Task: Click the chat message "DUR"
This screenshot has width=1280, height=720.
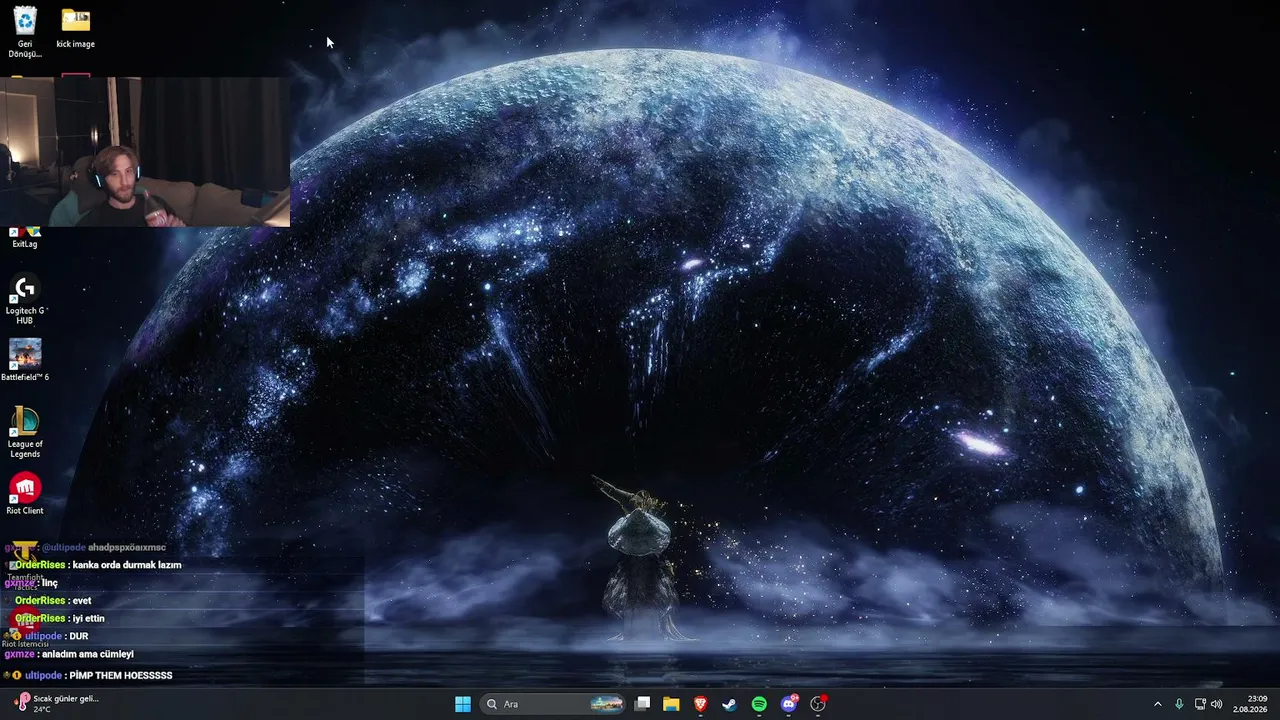Action: [79, 636]
